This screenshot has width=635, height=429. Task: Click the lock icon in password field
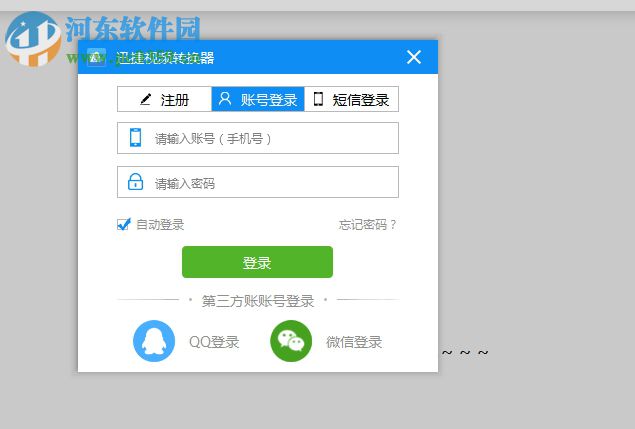click(135, 182)
